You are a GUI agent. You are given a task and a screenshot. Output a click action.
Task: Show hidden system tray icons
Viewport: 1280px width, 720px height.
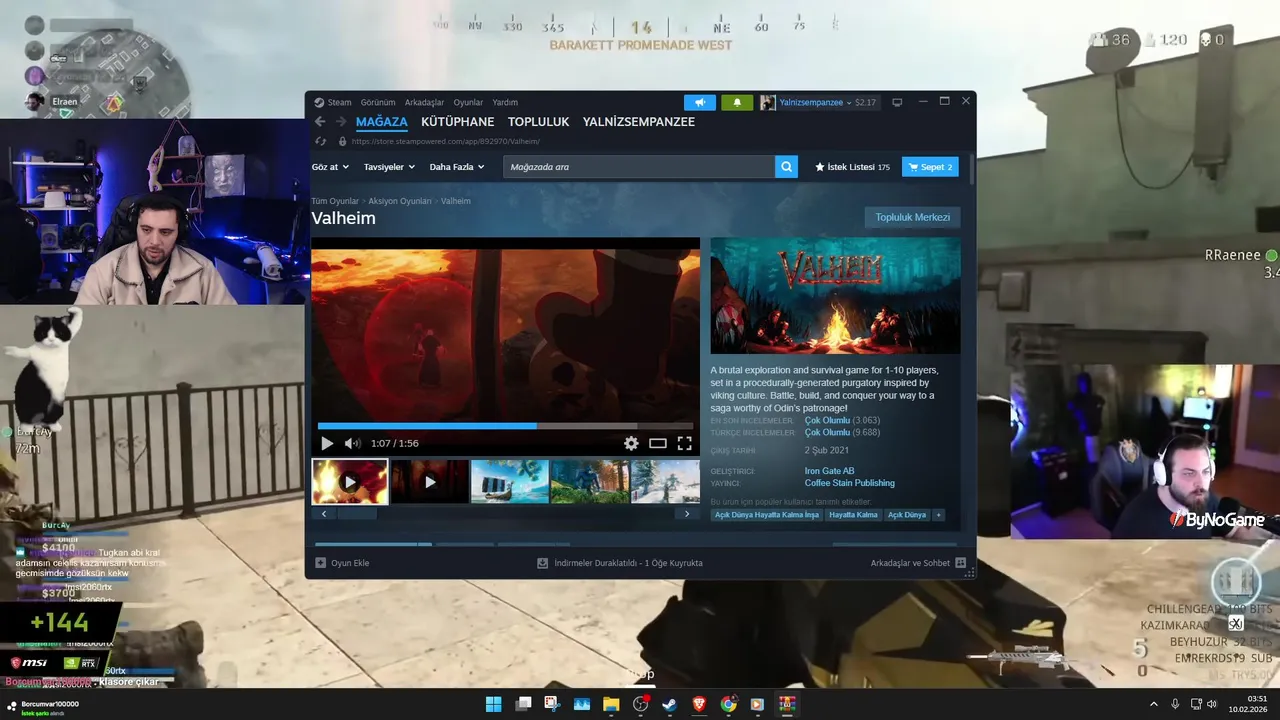click(1153, 704)
